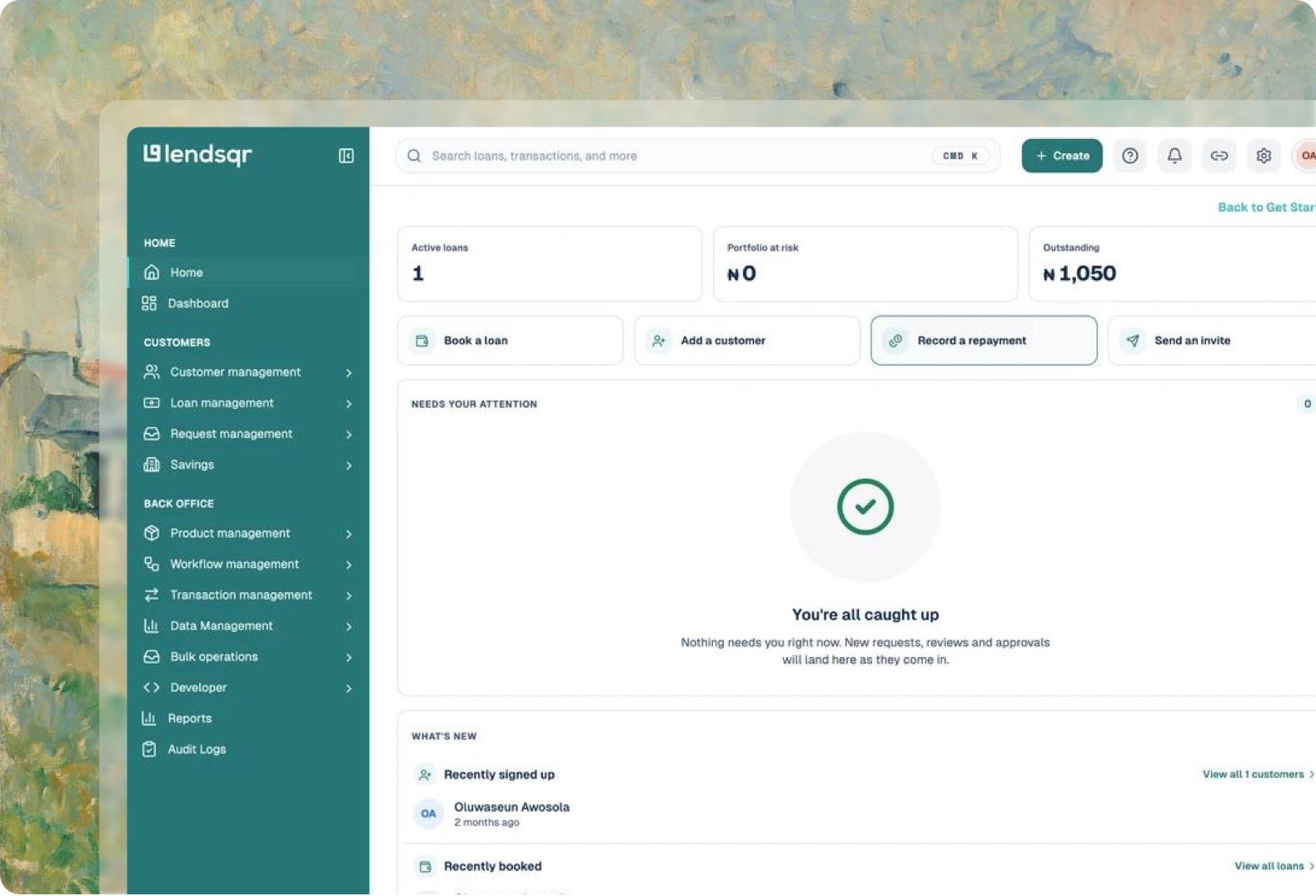Collapse the sidebar with the panel icon
The width and height of the screenshot is (1316, 896).
pos(346,156)
